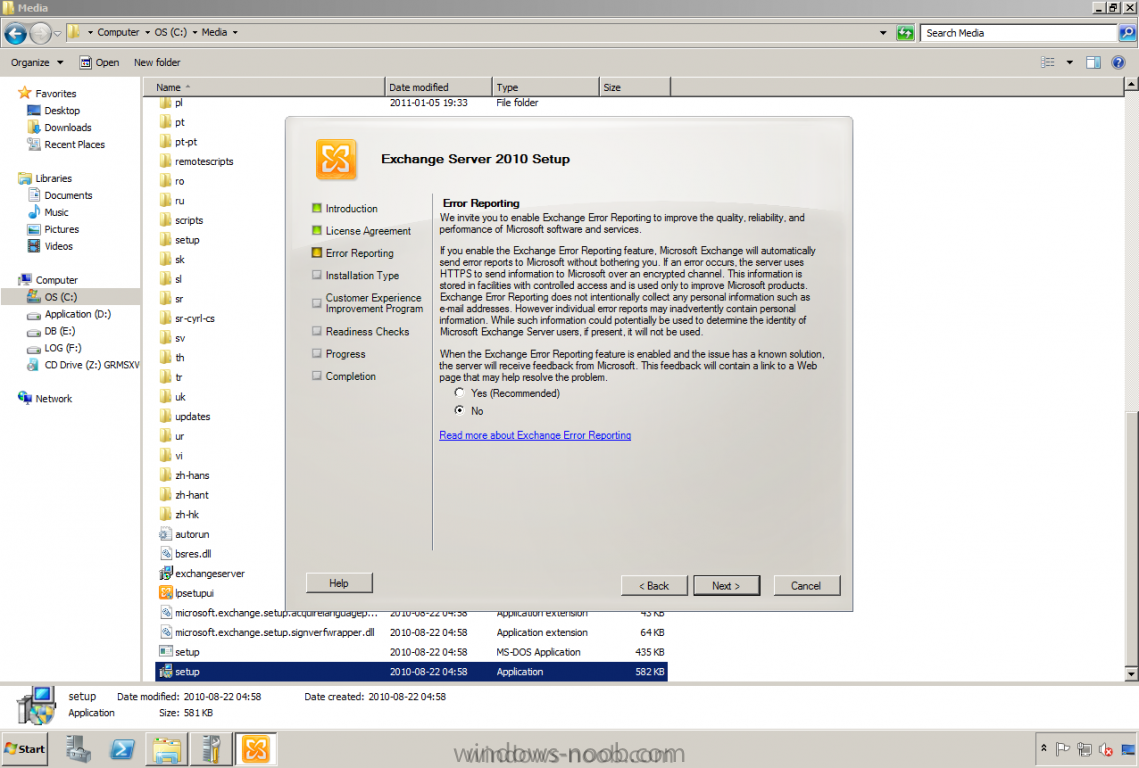Open Pictures library
1139x768 pixels.
click(53, 229)
